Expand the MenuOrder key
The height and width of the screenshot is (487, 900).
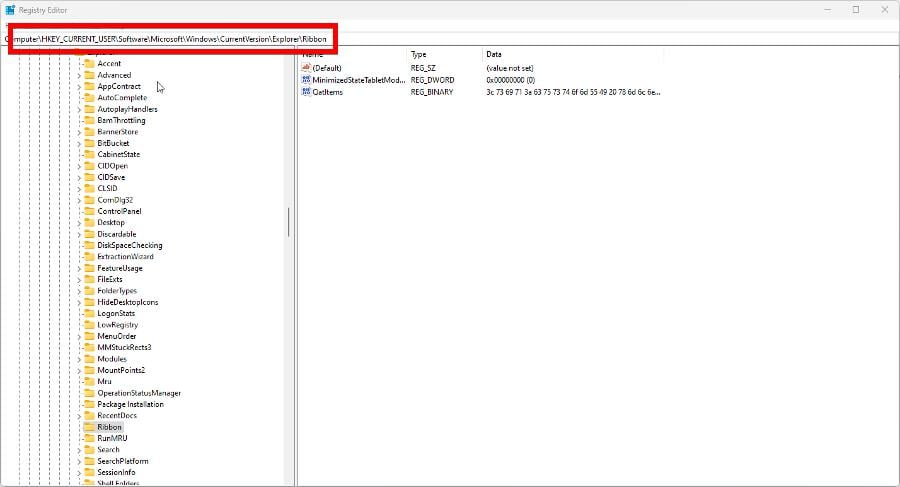(x=79, y=337)
